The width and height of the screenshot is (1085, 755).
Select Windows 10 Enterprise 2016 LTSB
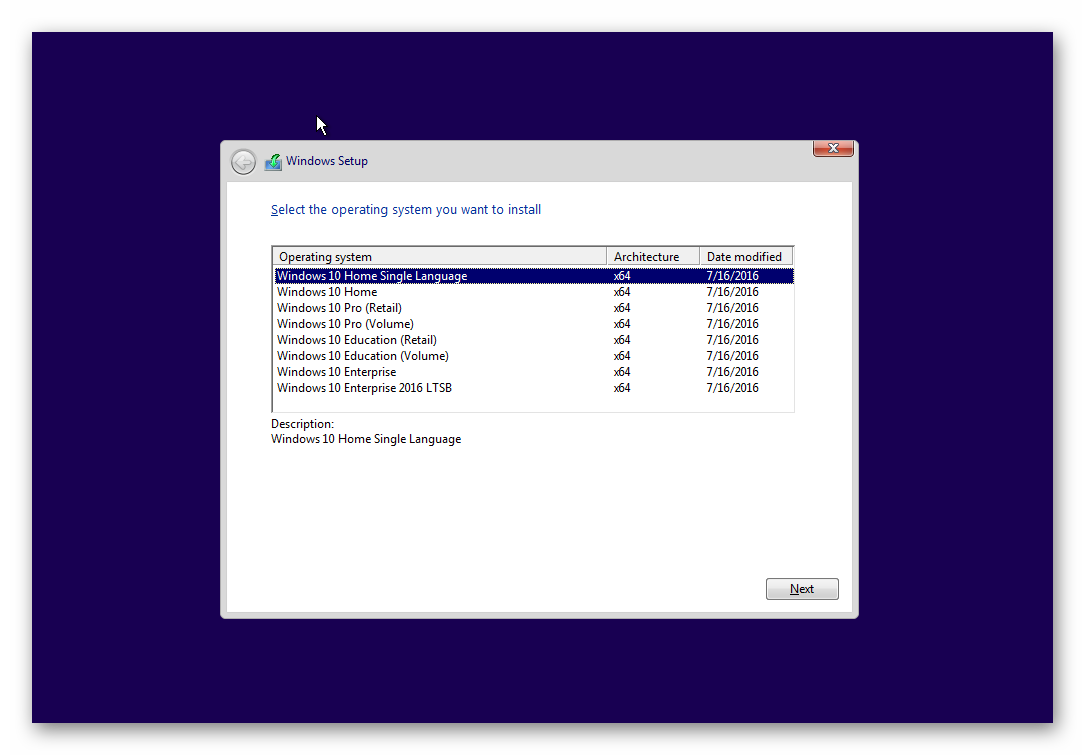pos(534,388)
